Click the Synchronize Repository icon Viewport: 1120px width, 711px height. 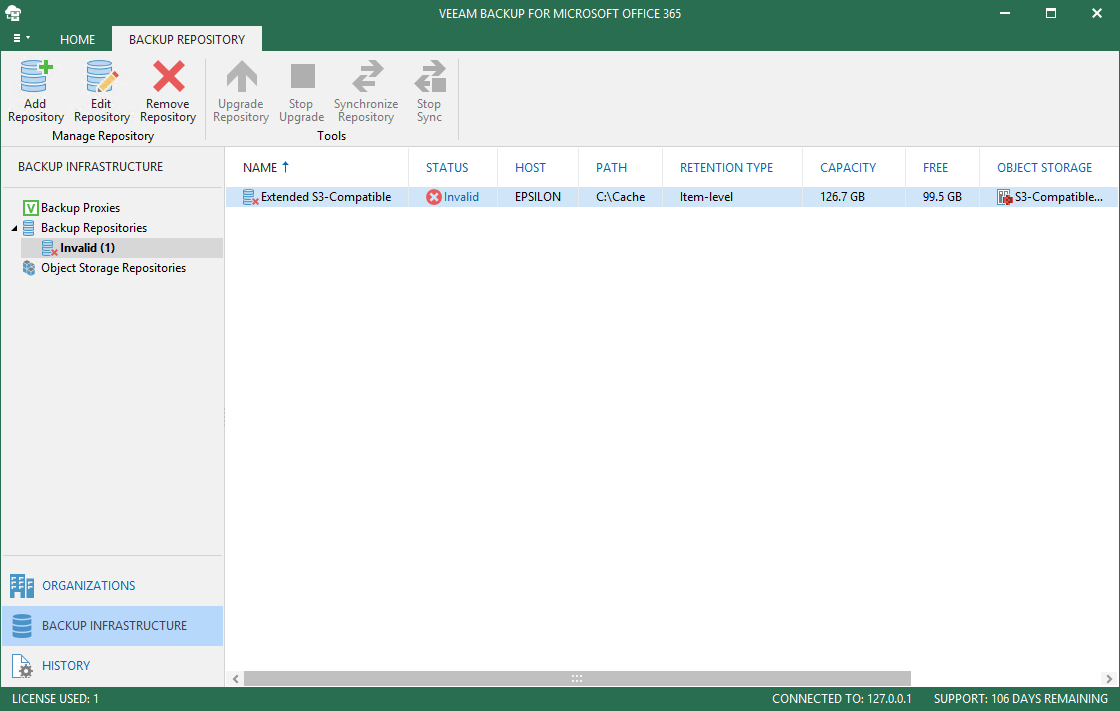(x=367, y=76)
